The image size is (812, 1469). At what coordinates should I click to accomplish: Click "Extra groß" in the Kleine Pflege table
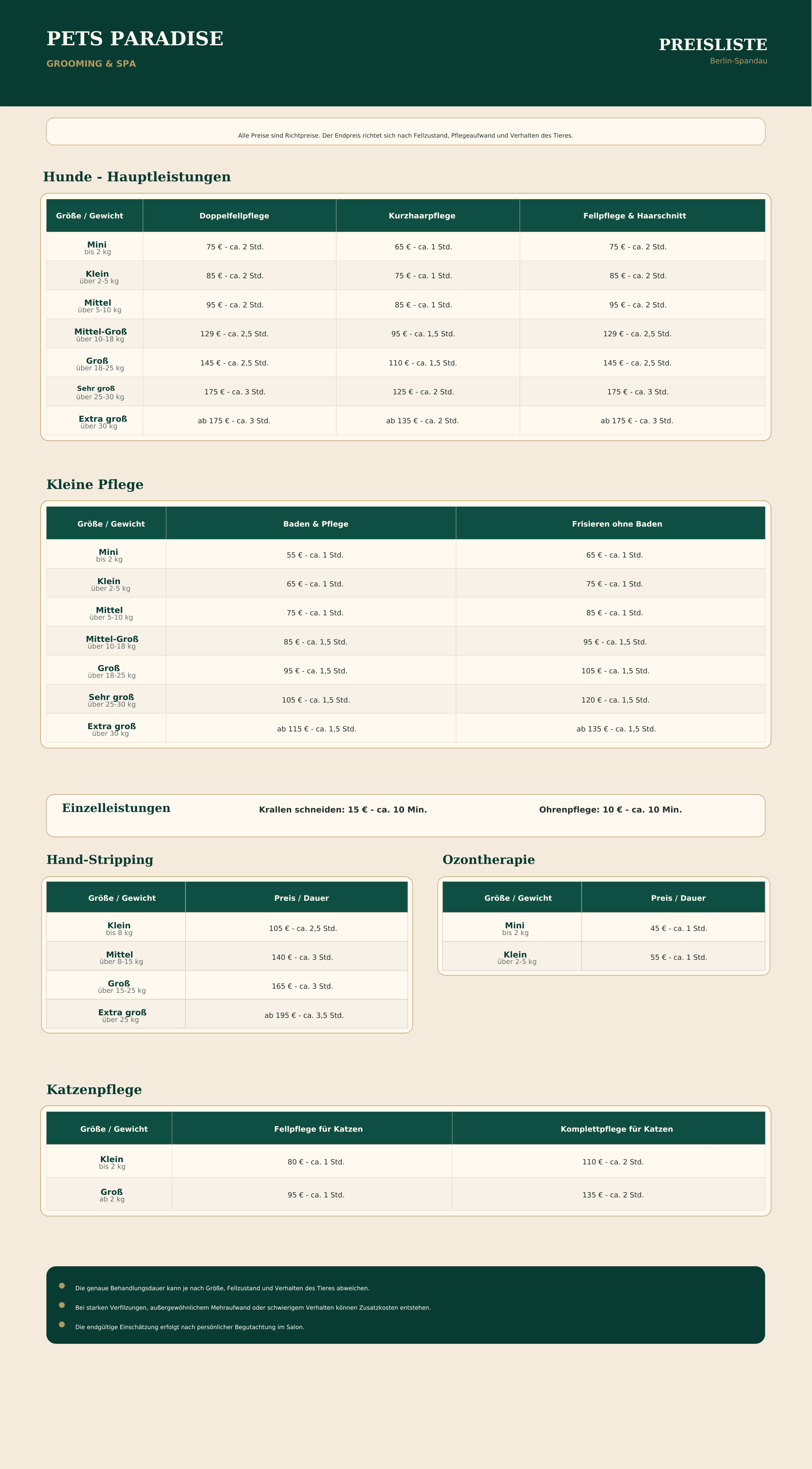pyautogui.click(x=112, y=727)
